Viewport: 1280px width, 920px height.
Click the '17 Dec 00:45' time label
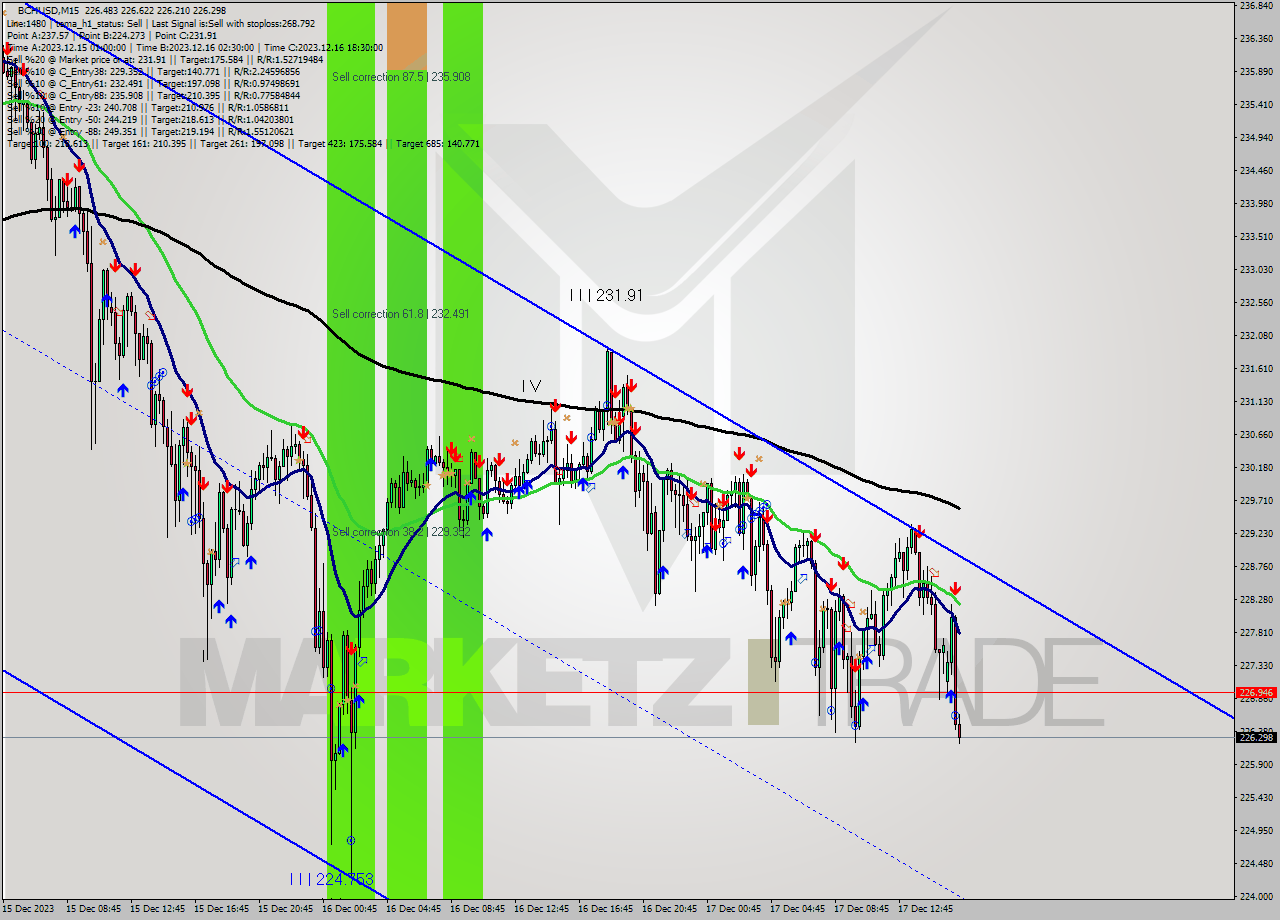click(734, 909)
